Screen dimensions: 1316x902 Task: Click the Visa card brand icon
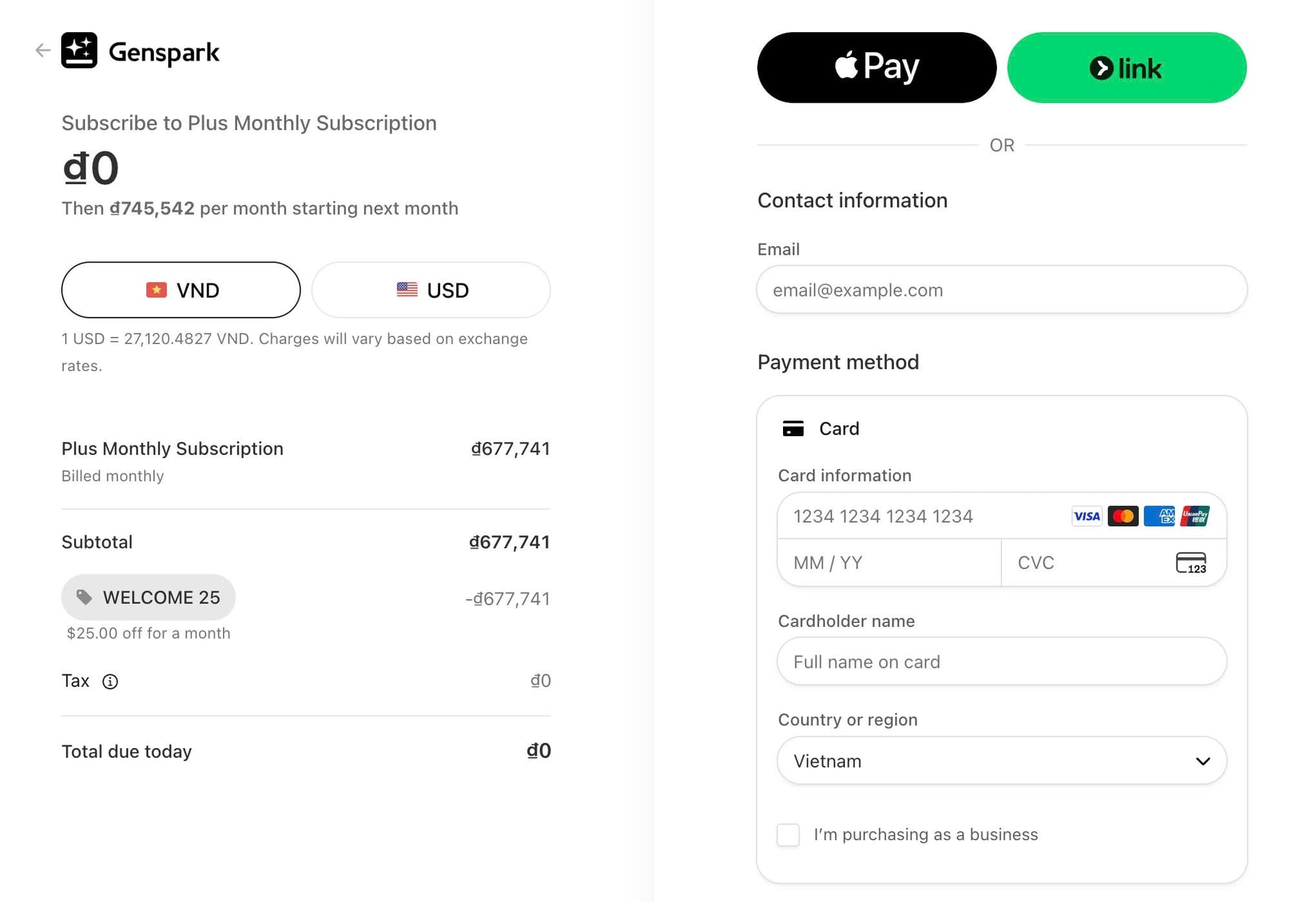[1086, 516]
